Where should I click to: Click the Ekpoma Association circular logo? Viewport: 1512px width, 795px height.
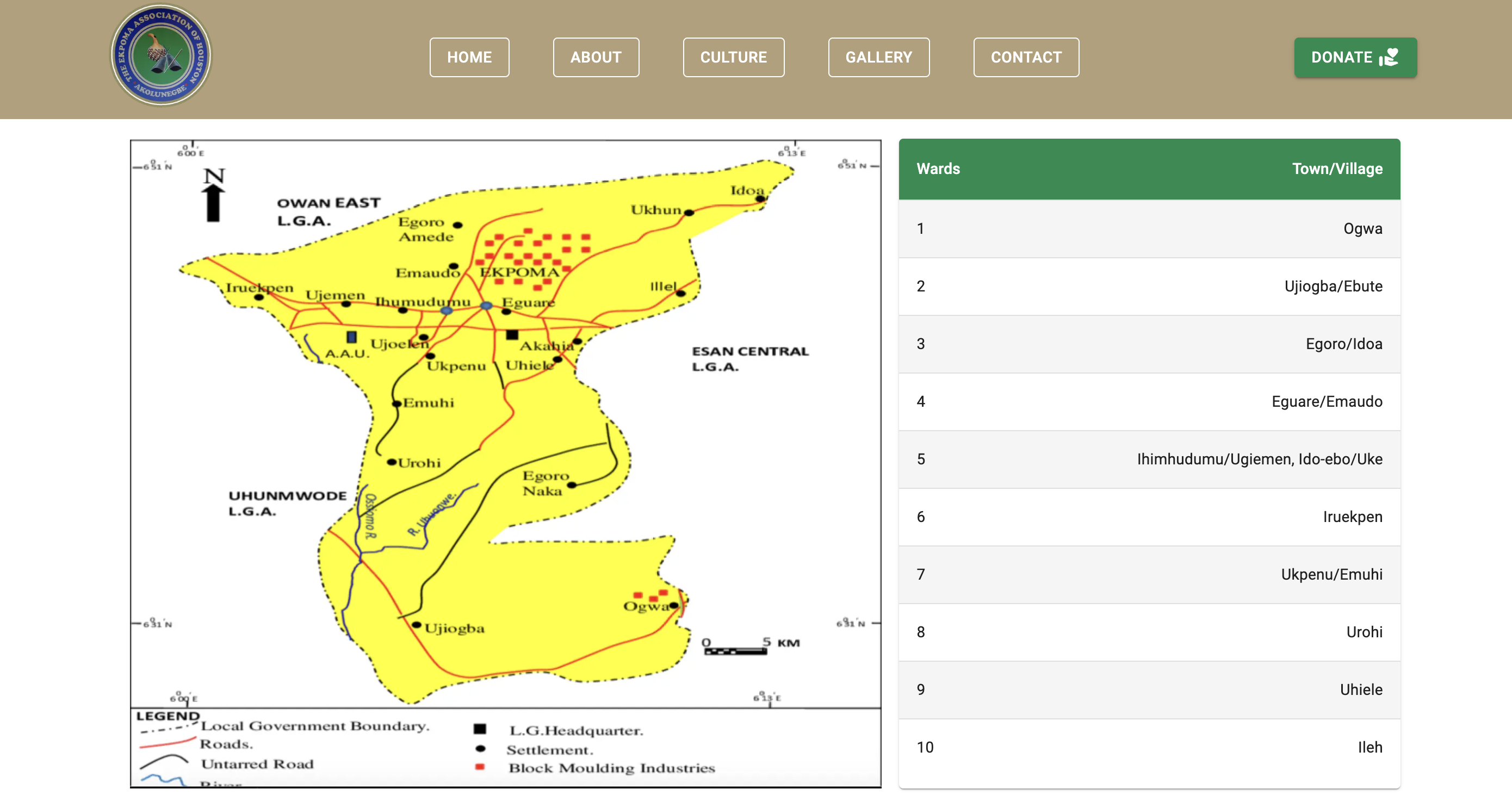tap(161, 56)
